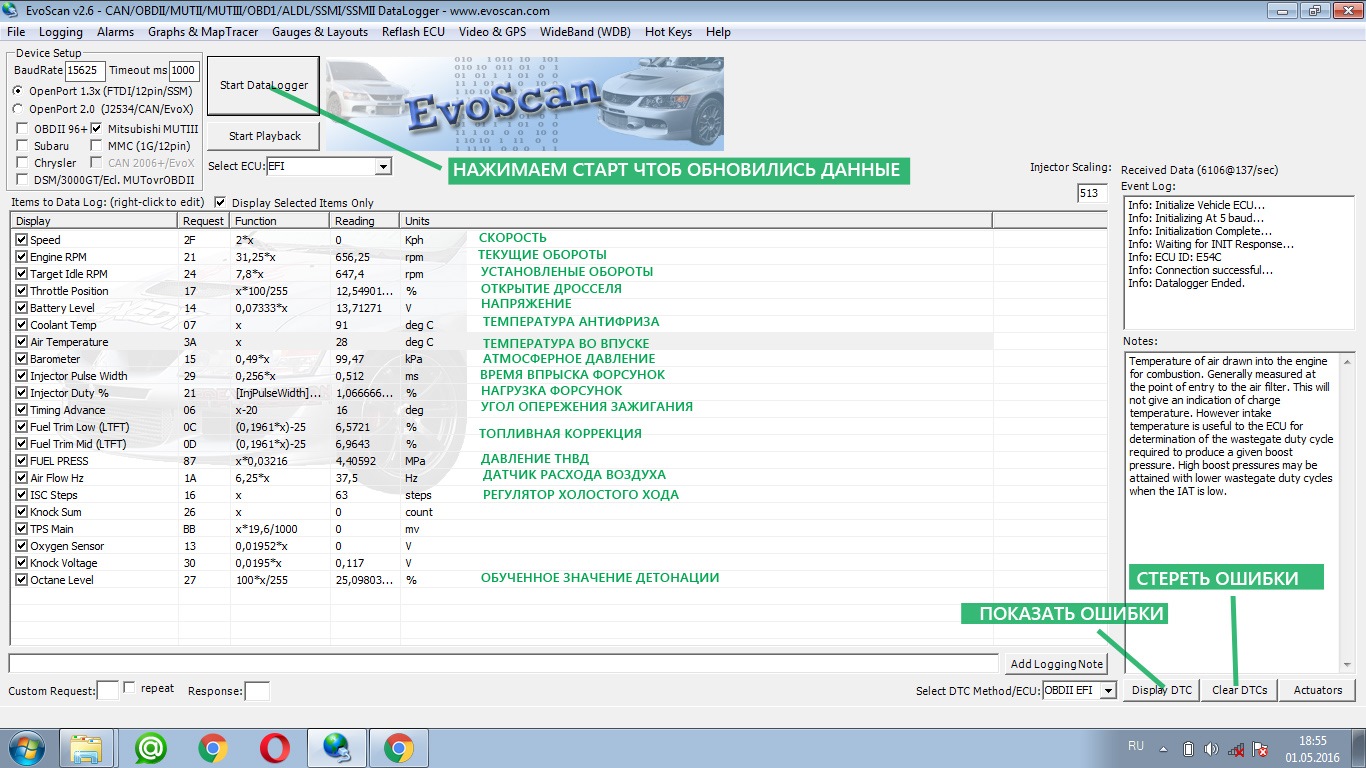Click the Function column header
Viewport: 1366px width, 768px height.
pos(281,220)
